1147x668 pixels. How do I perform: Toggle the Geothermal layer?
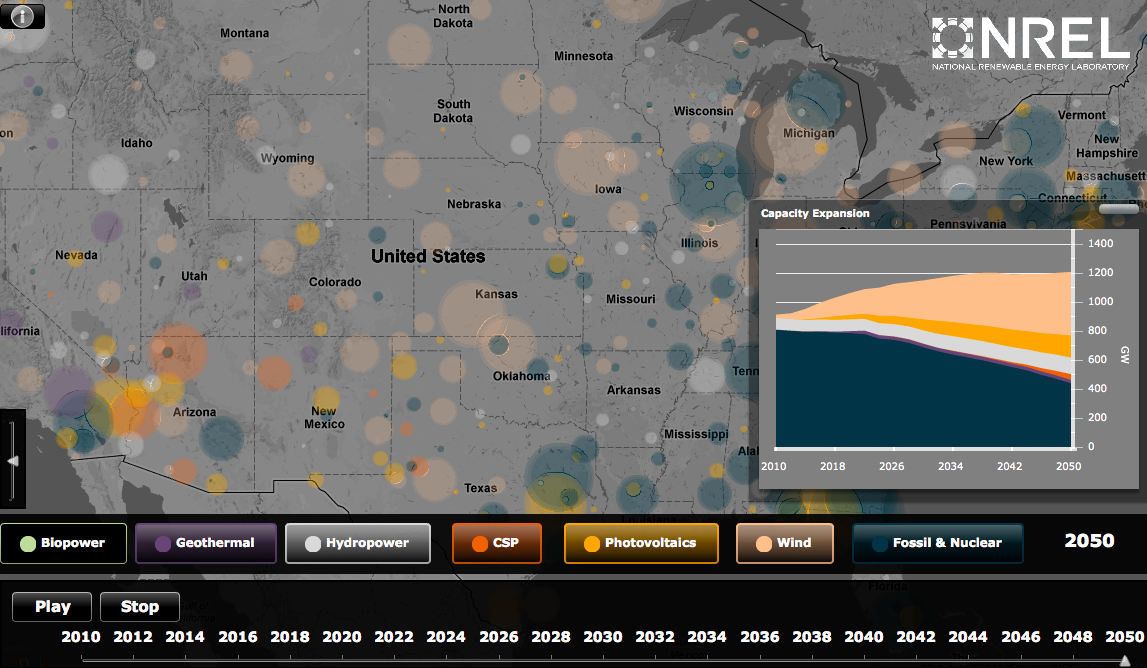(206, 543)
